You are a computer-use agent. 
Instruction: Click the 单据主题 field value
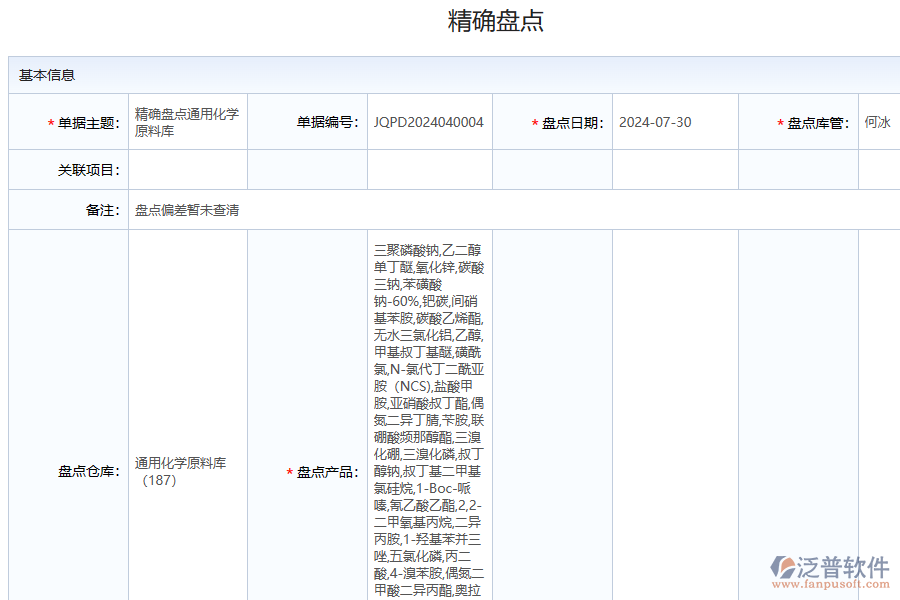[x=187, y=122]
